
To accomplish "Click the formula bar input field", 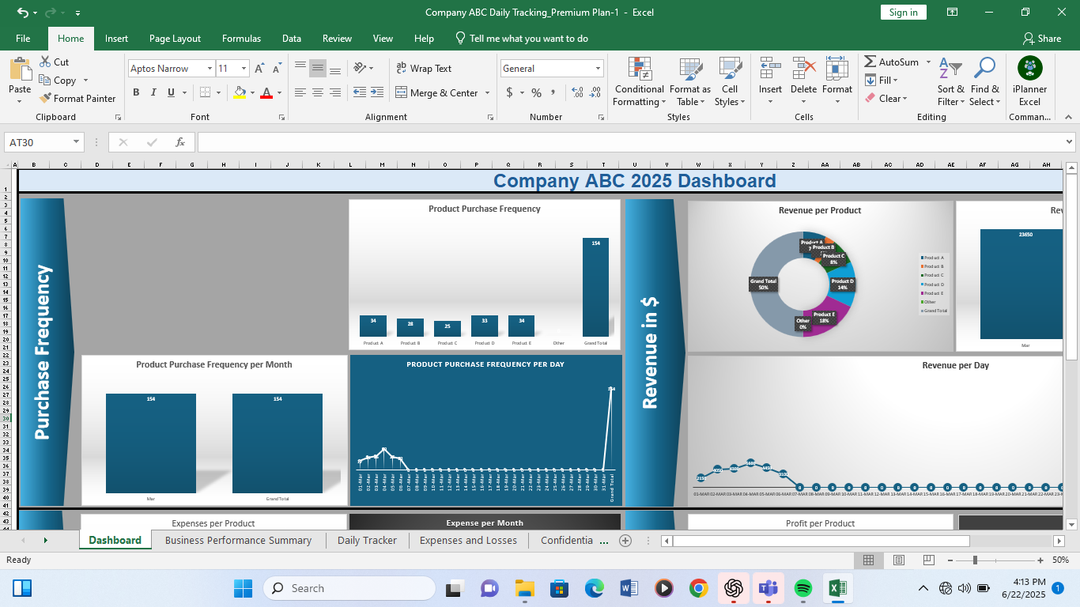I will (x=630, y=142).
